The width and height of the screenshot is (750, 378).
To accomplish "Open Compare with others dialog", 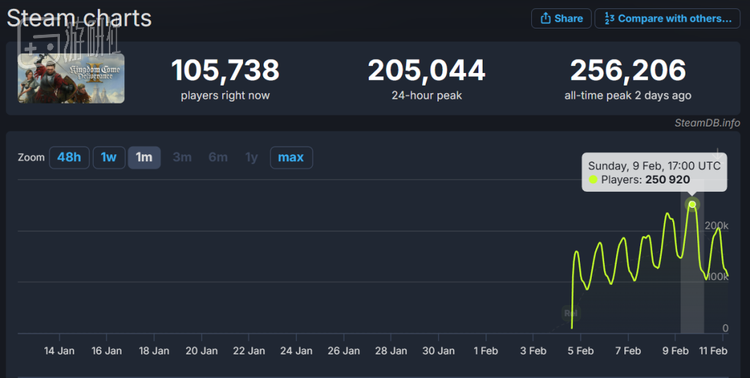I will (x=667, y=19).
